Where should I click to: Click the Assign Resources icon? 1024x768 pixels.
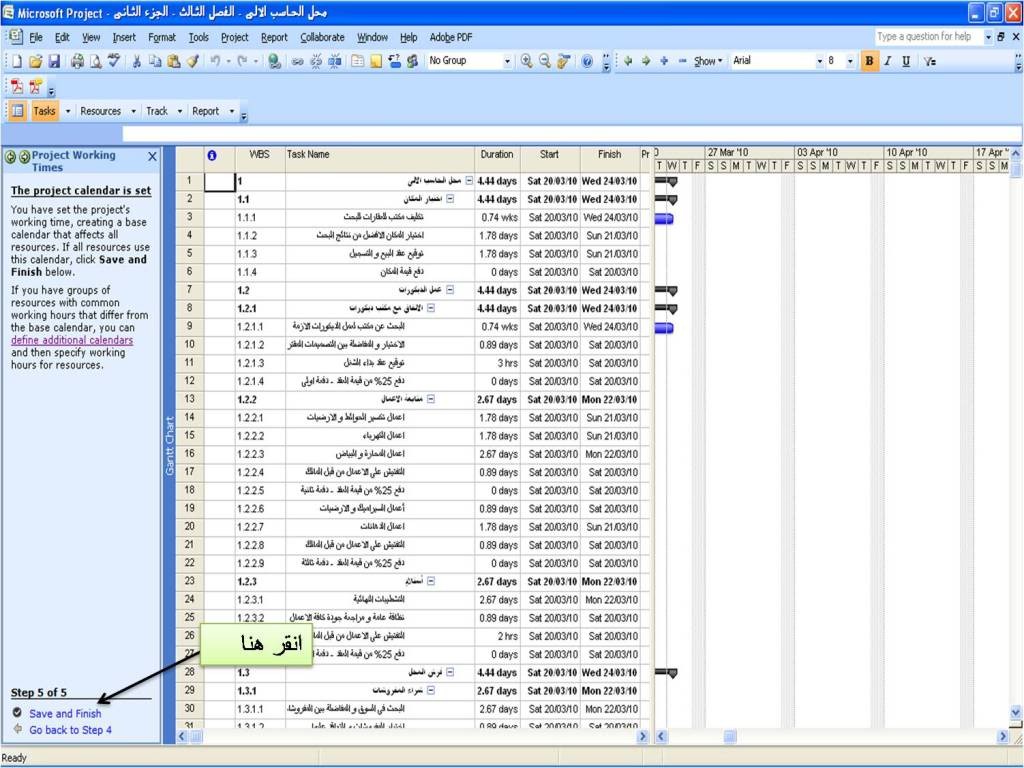click(x=412, y=61)
